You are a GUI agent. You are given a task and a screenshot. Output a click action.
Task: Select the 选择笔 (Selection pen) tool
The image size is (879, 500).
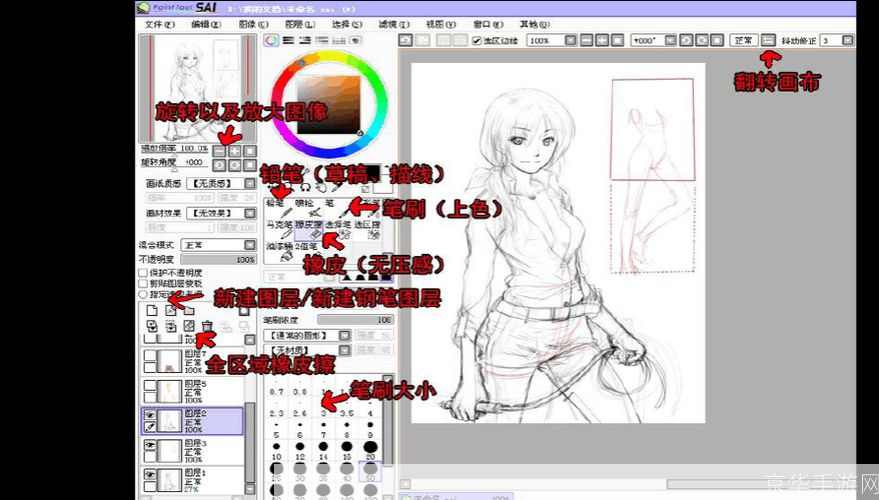338,230
